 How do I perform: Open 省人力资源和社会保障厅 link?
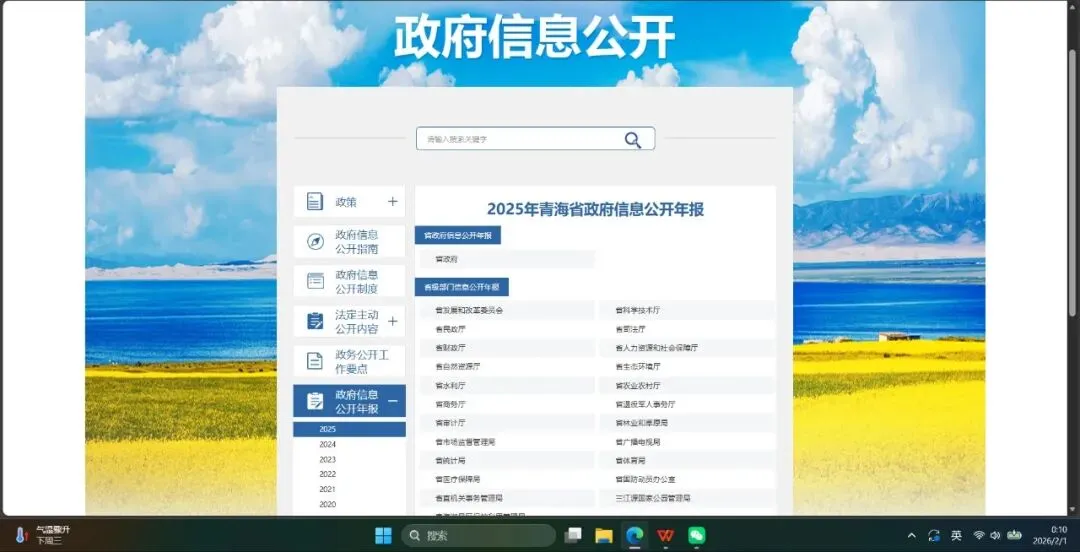tap(656, 348)
